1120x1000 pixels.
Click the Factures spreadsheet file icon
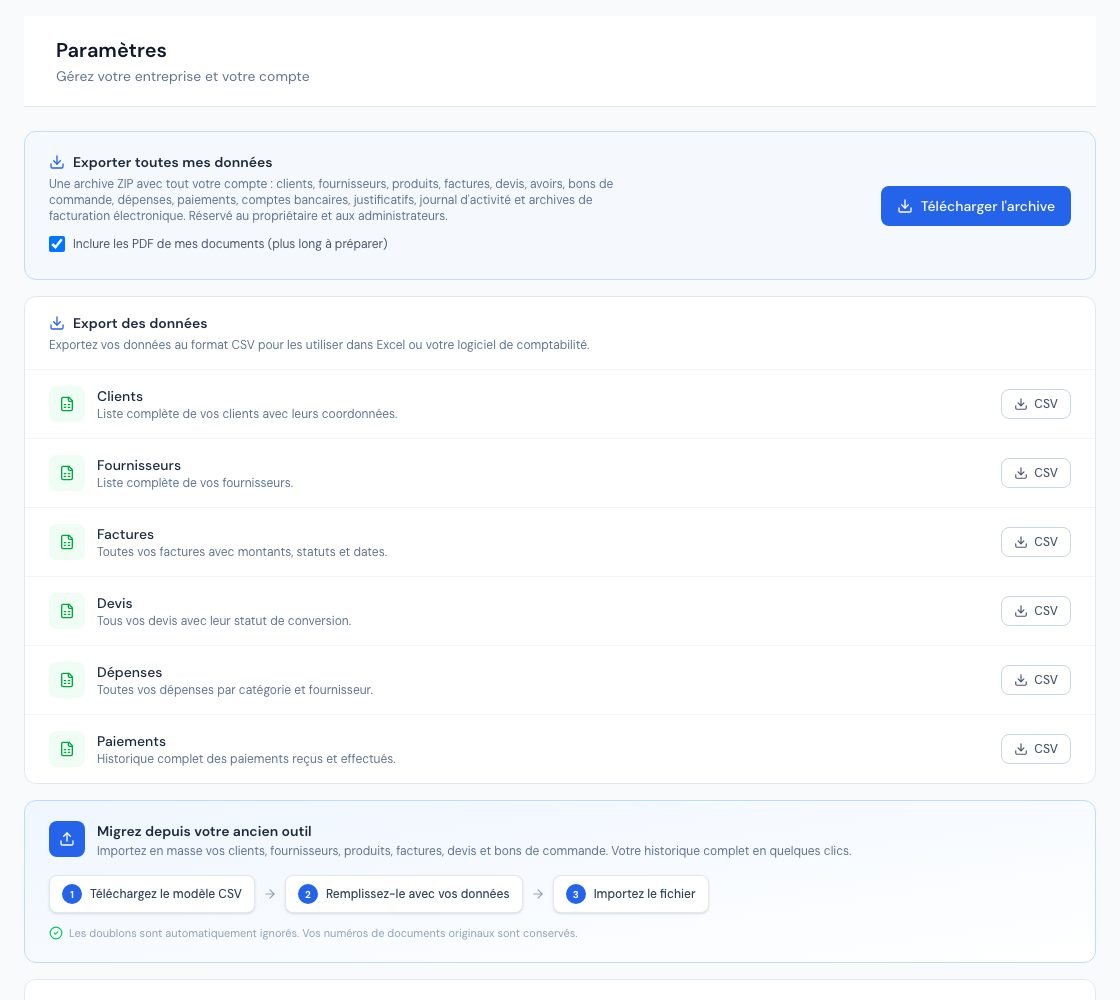click(x=67, y=542)
